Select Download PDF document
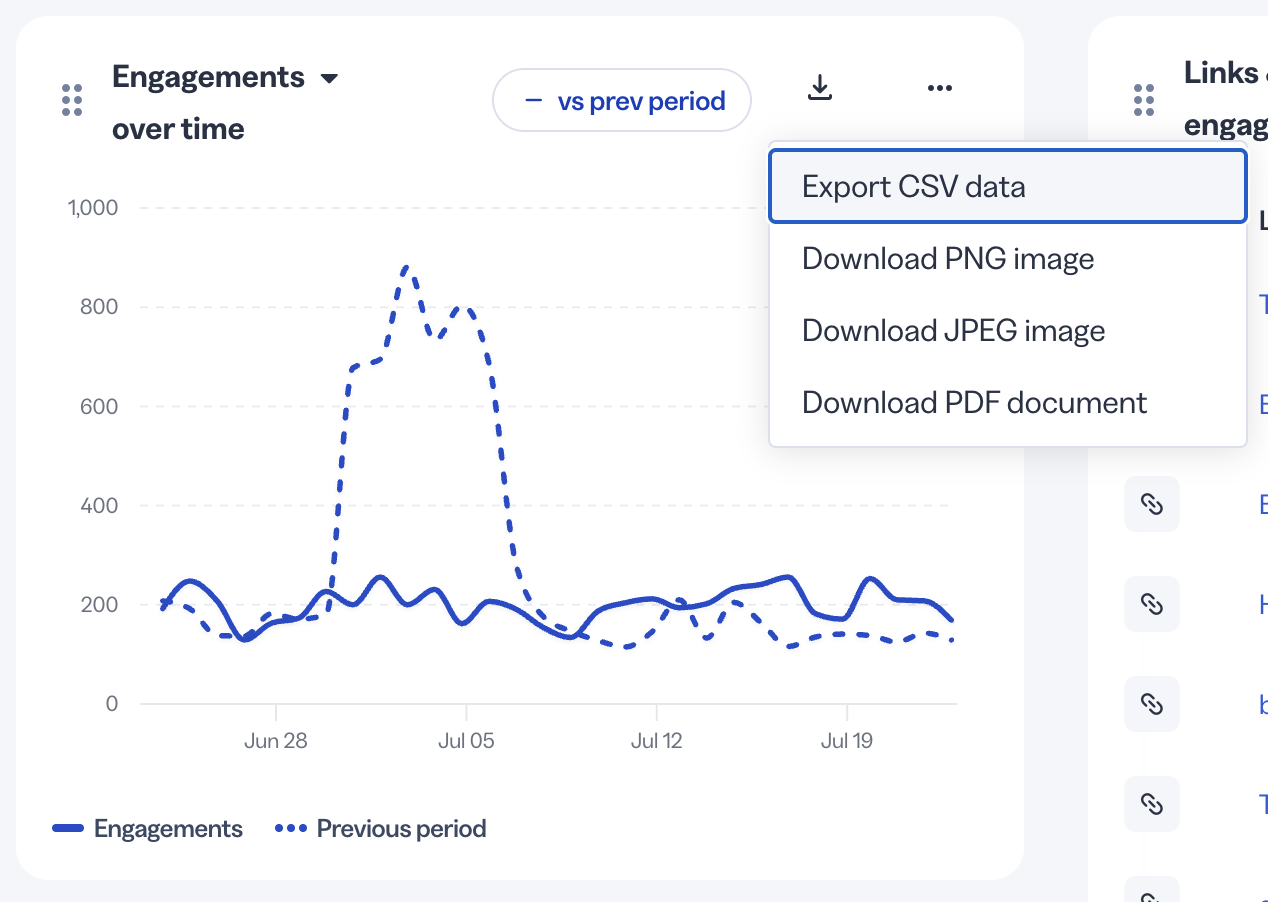 click(x=1008, y=403)
